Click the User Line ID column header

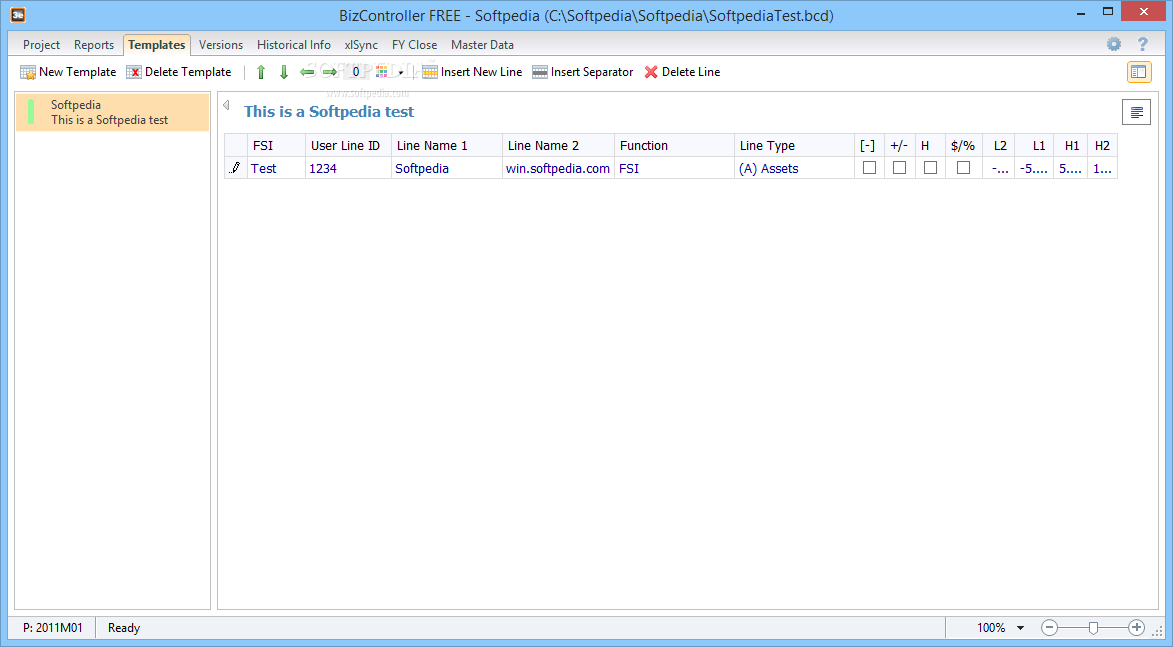tap(348, 145)
